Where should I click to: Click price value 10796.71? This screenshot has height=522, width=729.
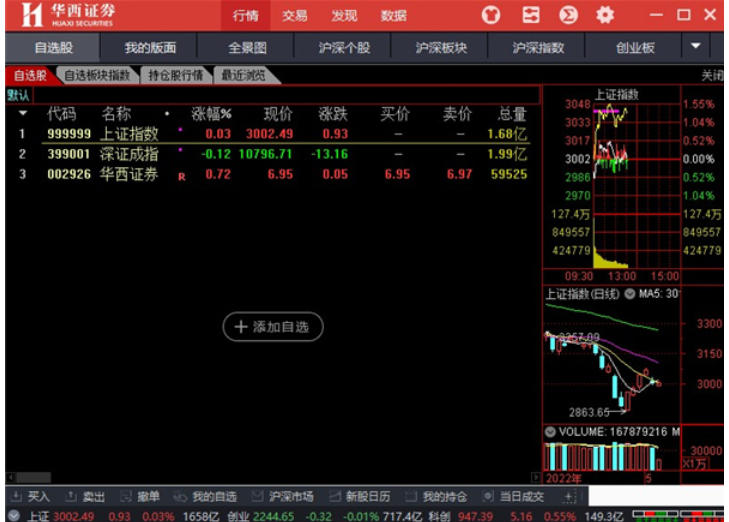265,154
